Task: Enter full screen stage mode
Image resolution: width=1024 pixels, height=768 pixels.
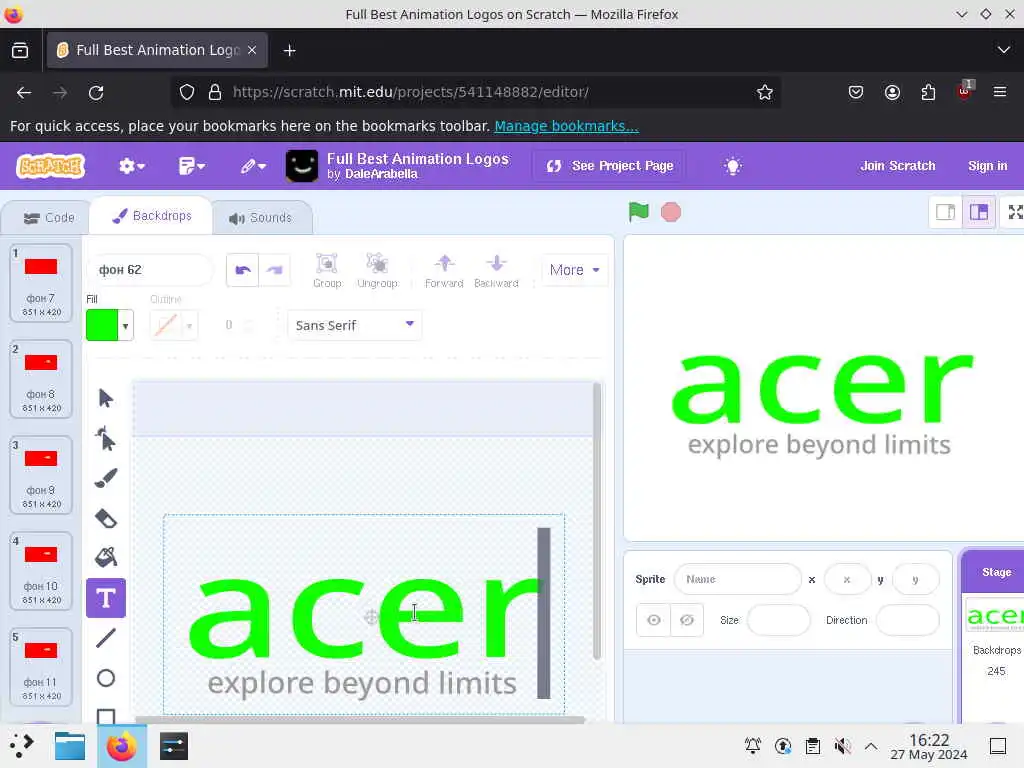Action: click(x=1015, y=212)
